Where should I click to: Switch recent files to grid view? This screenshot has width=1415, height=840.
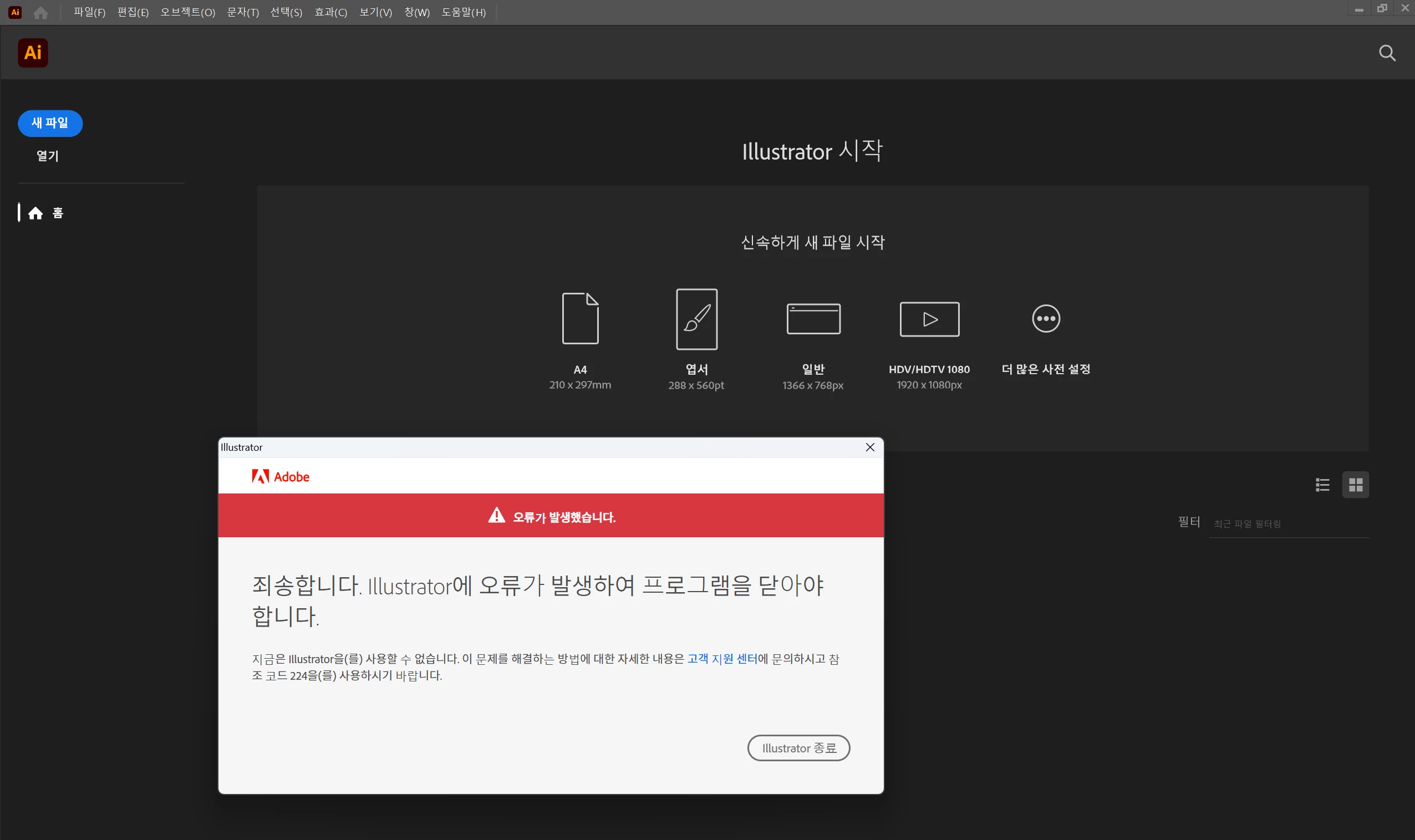click(1355, 485)
